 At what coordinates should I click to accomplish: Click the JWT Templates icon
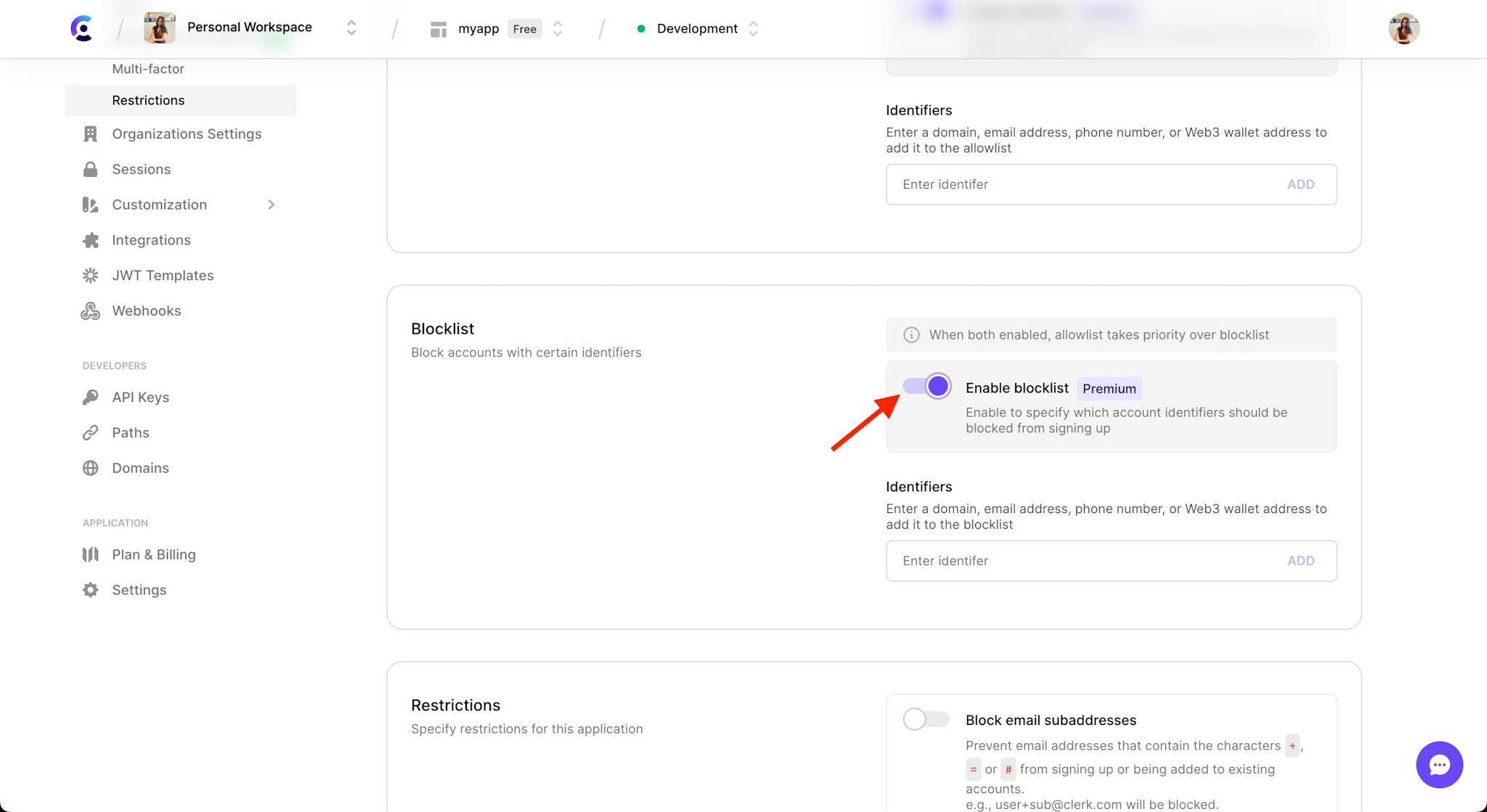(x=91, y=275)
